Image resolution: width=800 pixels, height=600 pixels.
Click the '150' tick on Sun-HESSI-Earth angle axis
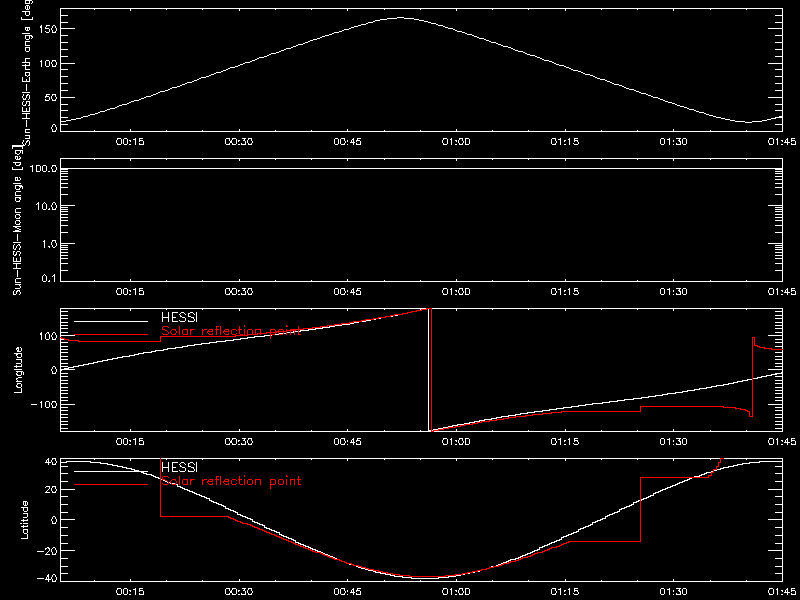pos(47,29)
